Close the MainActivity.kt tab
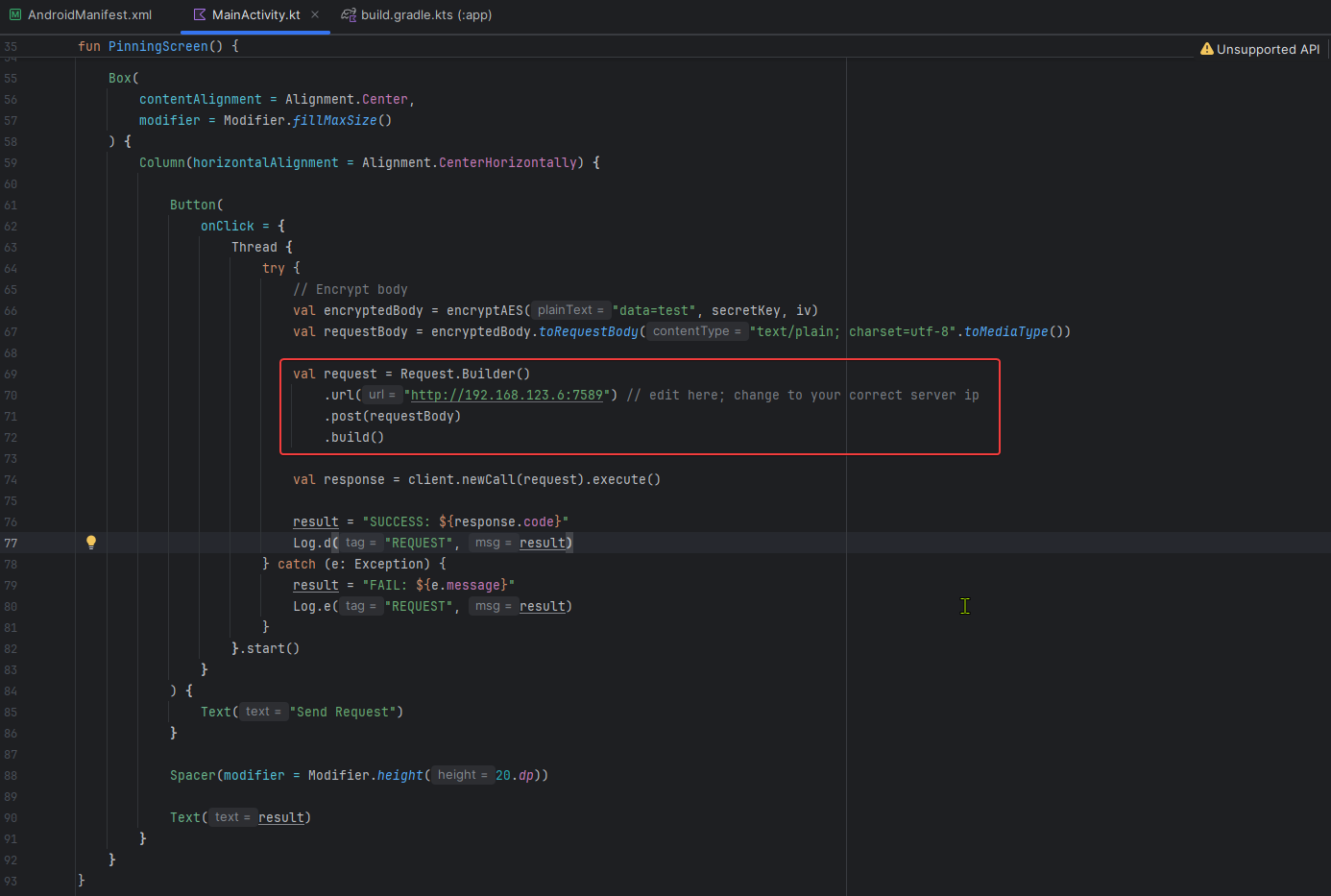Screen dimensions: 1331x896 tap(315, 15)
